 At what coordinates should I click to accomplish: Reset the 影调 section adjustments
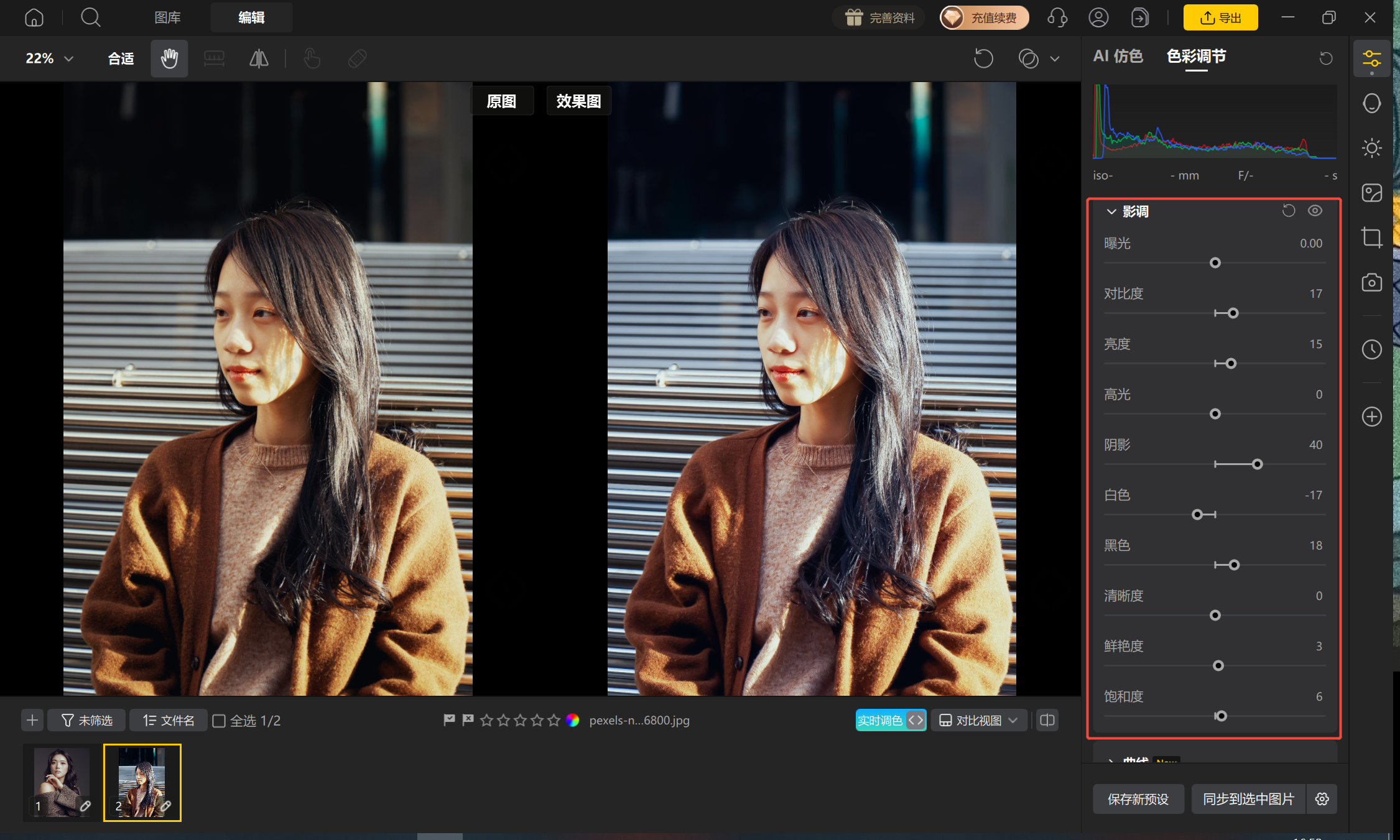pos(1289,211)
